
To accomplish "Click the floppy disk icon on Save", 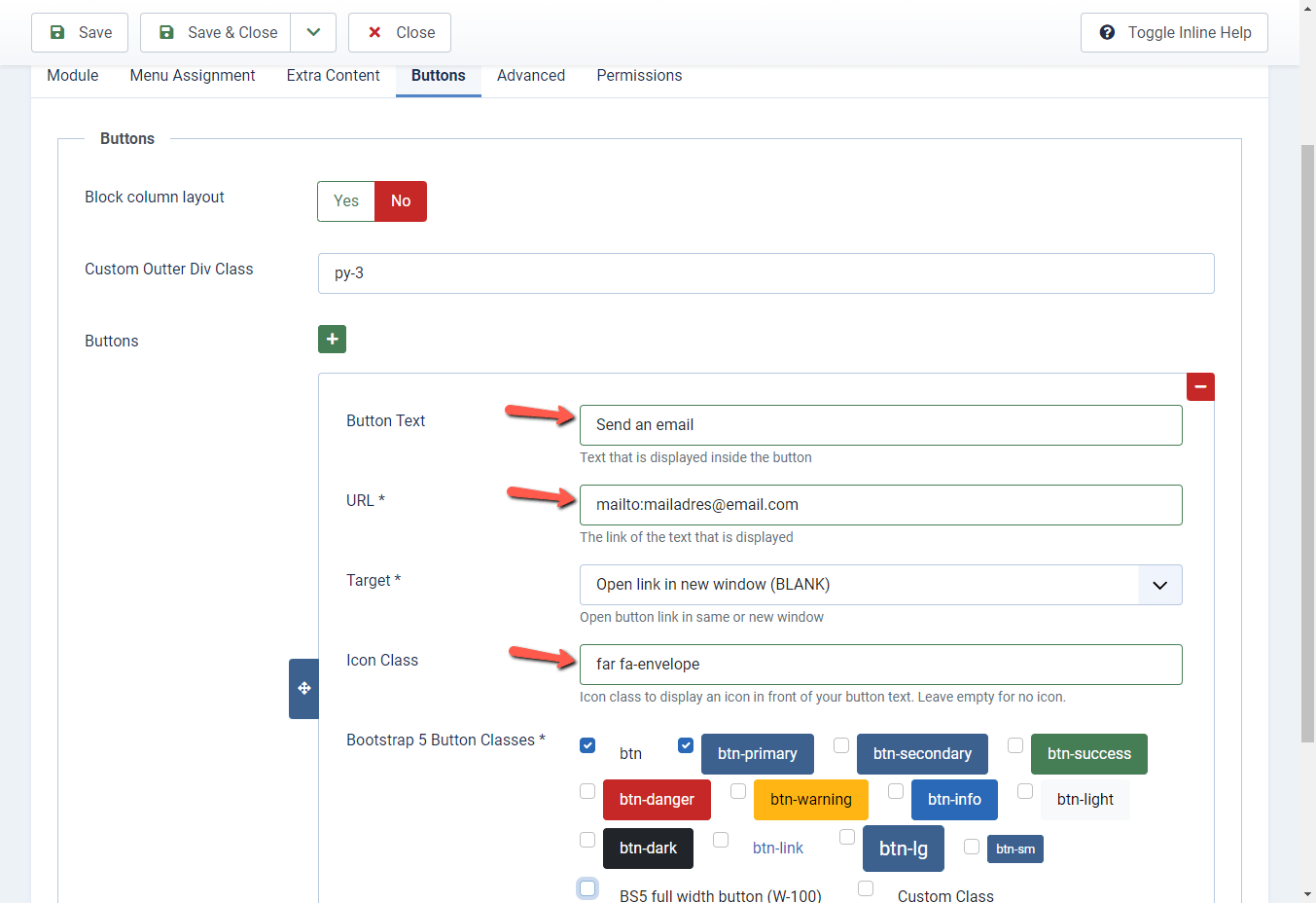I will (x=59, y=32).
